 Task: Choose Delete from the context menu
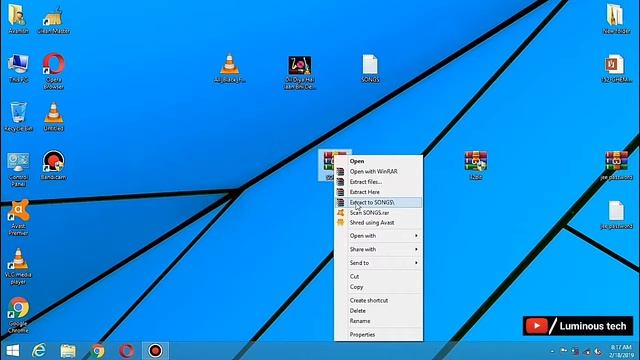coord(378,311)
